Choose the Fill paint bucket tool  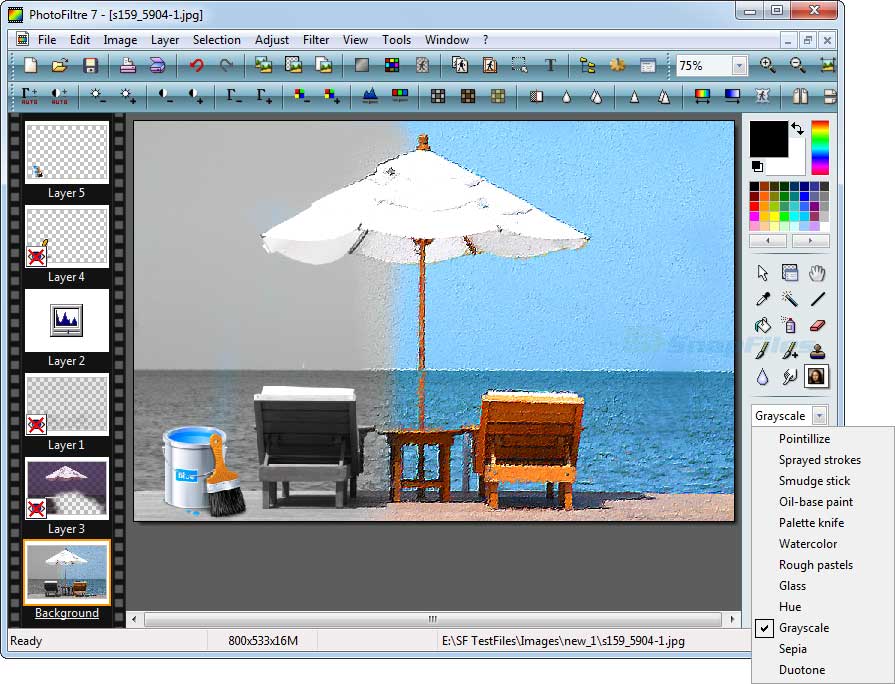click(x=763, y=324)
